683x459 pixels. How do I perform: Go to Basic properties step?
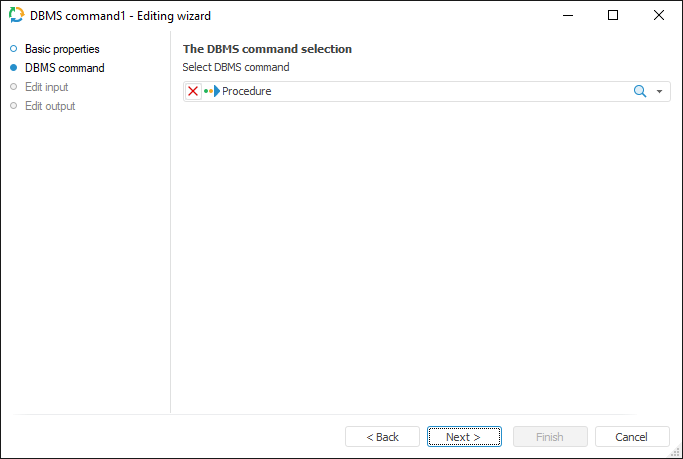pos(62,49)
